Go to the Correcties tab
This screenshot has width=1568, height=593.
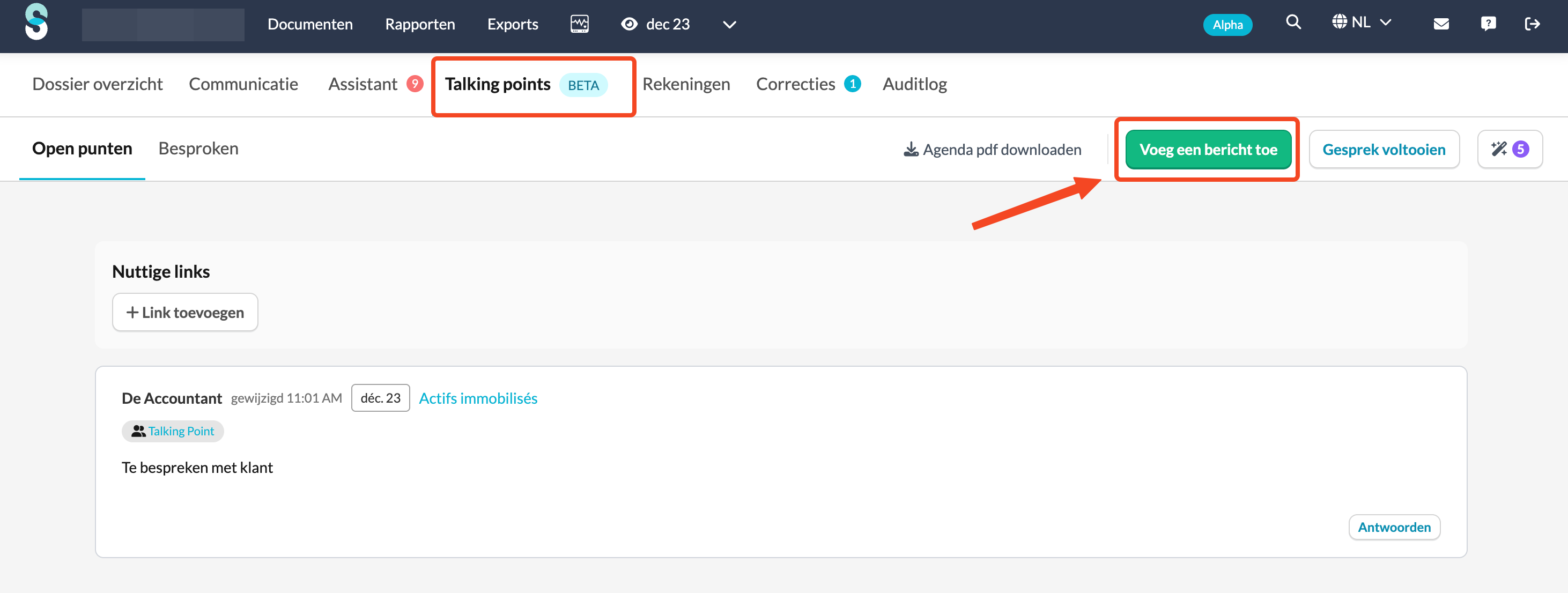pyautogui.click(x=795, y=84)
